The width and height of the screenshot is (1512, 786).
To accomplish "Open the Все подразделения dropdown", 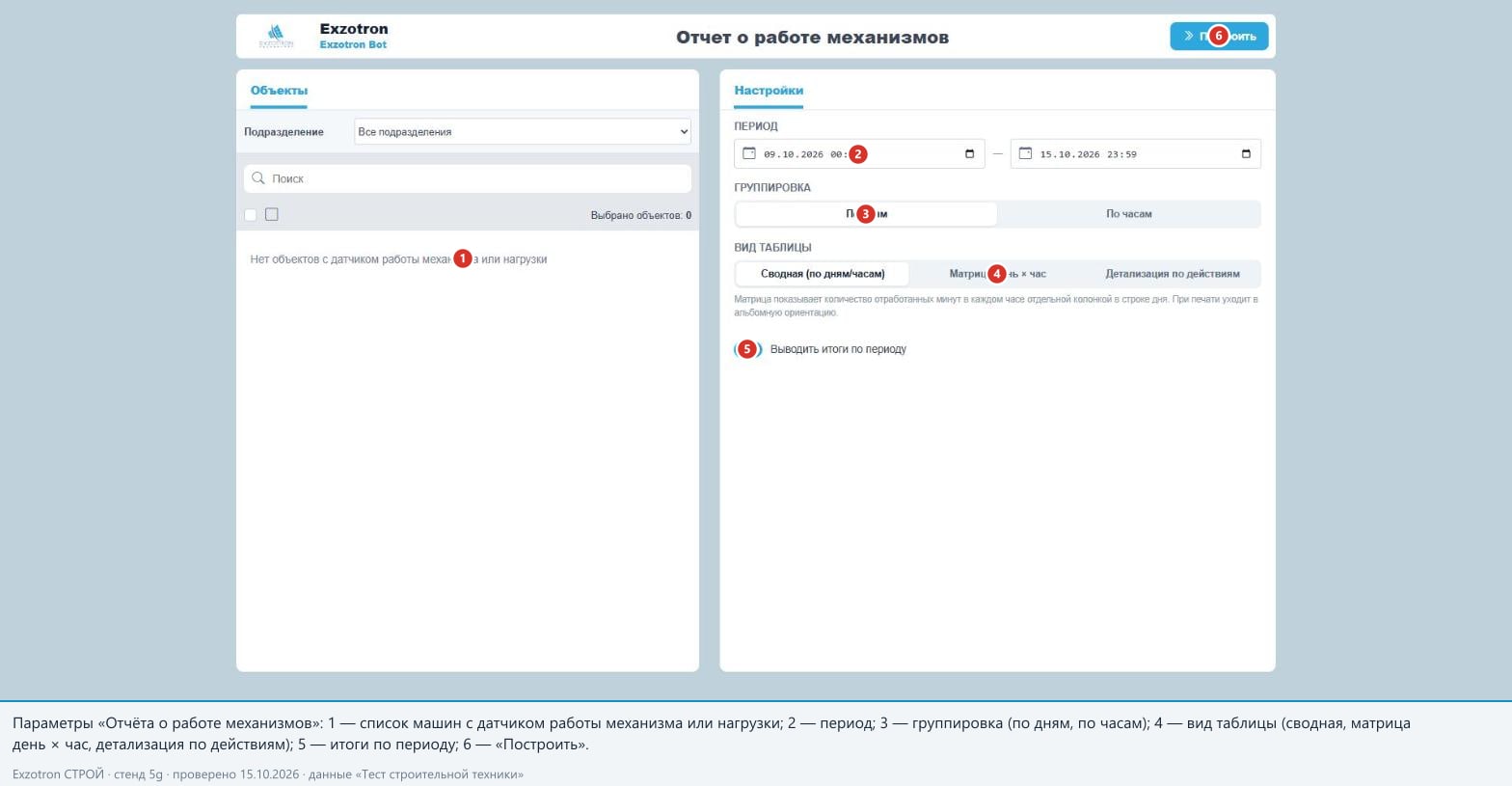I will point(523,131).
